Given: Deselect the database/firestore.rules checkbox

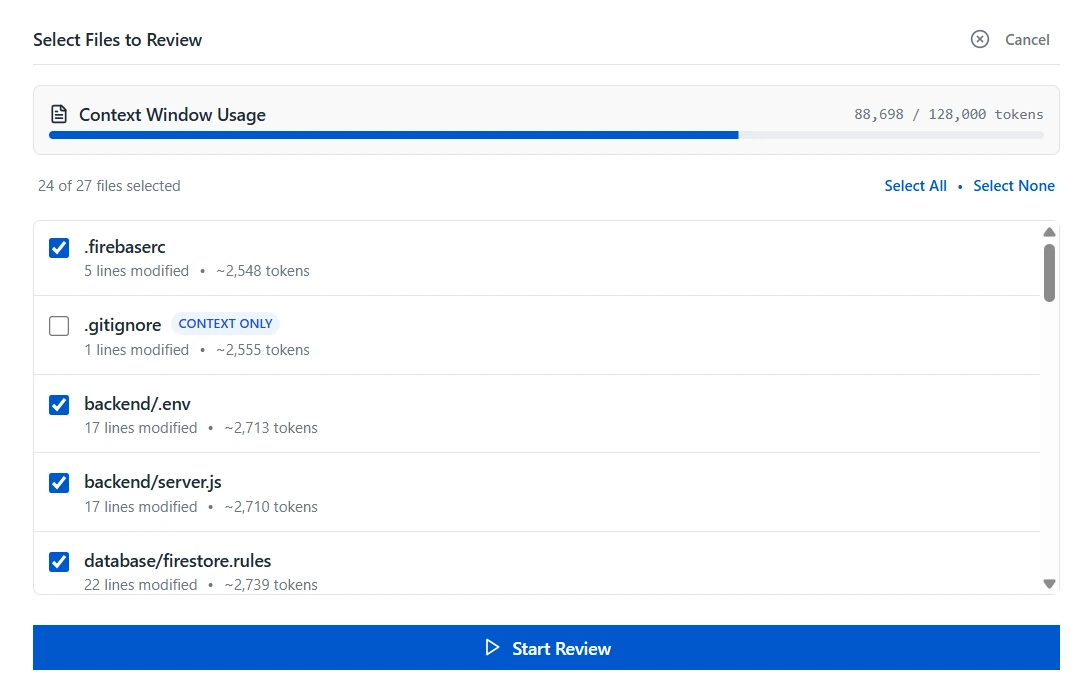Looking at the screenshot, I should pyautogui.click(x=58, y=561).
